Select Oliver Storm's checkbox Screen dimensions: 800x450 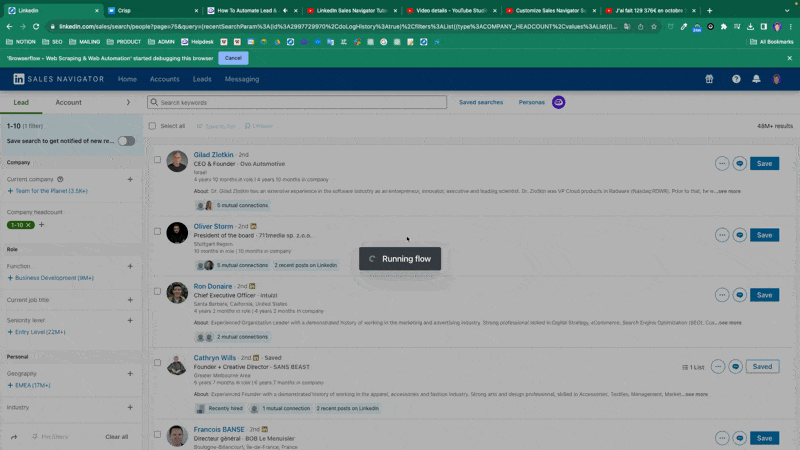tap(157, 231)
